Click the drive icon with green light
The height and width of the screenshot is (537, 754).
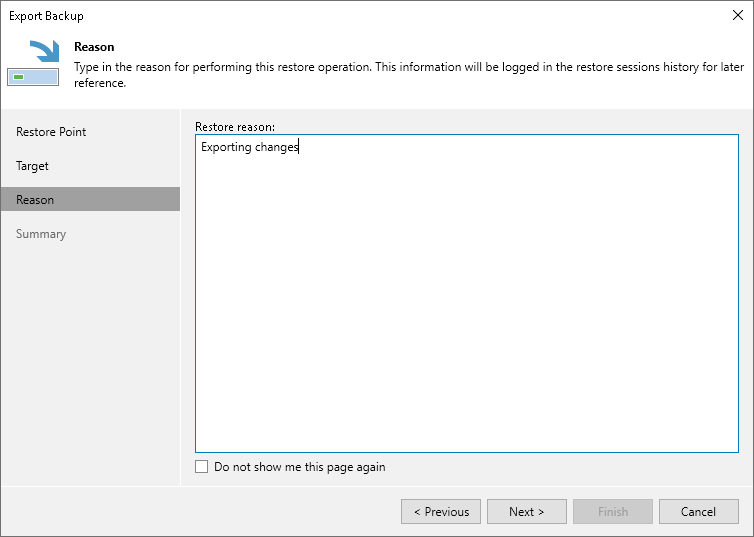(32, 77)
